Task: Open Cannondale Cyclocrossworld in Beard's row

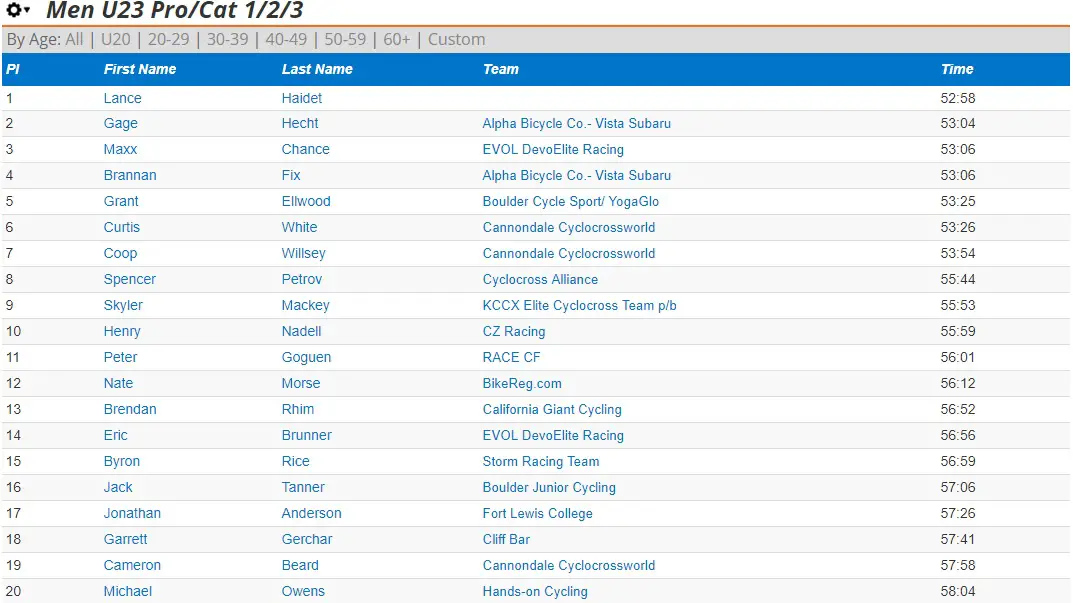Action: 569,566
